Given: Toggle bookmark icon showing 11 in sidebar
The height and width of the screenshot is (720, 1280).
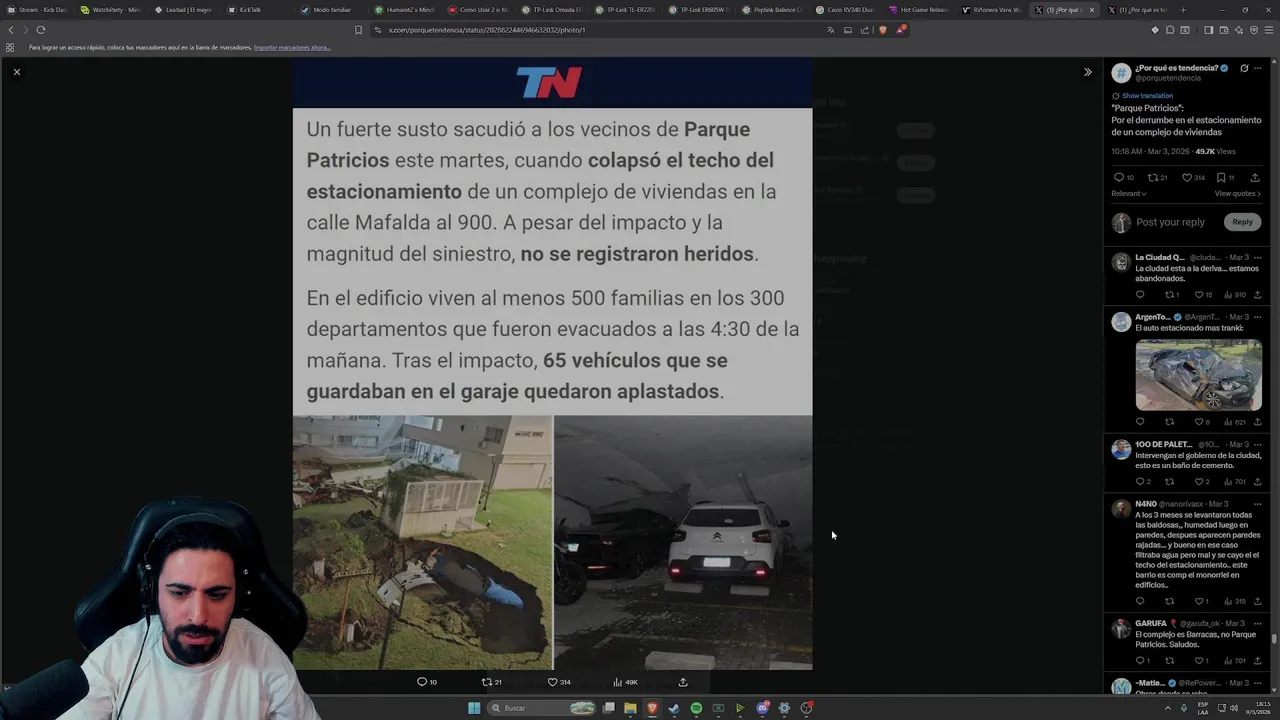Looking at the screenshot, I should pos(1221,178).
